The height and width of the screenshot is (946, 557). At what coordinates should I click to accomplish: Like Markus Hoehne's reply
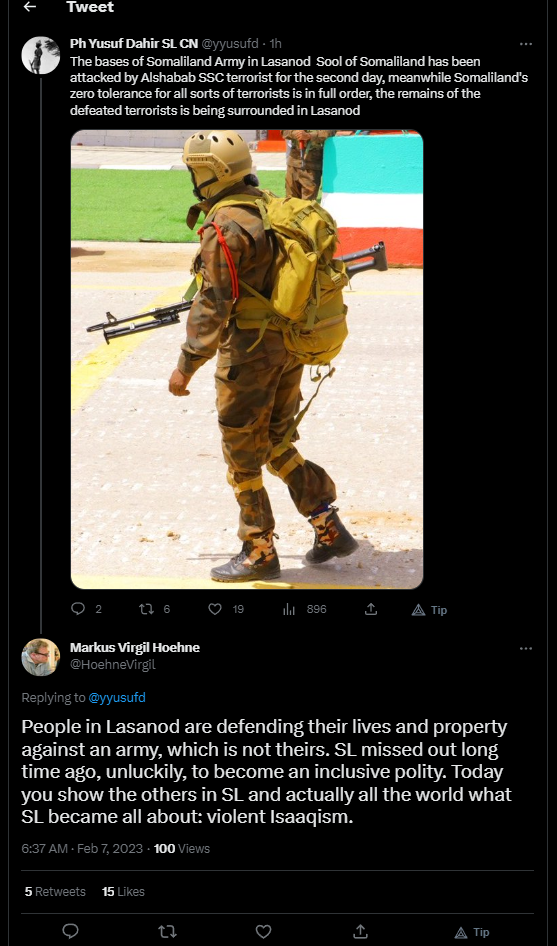(263, 931)
